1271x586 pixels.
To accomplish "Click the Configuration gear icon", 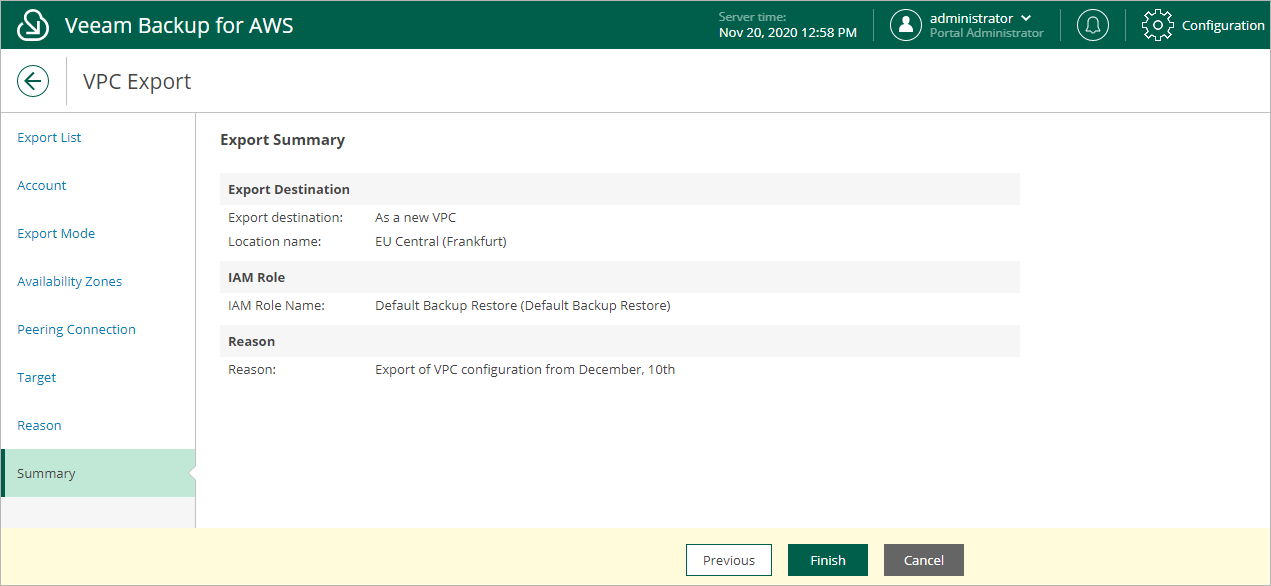I will pyautogui.click(x=1157, y=25).
